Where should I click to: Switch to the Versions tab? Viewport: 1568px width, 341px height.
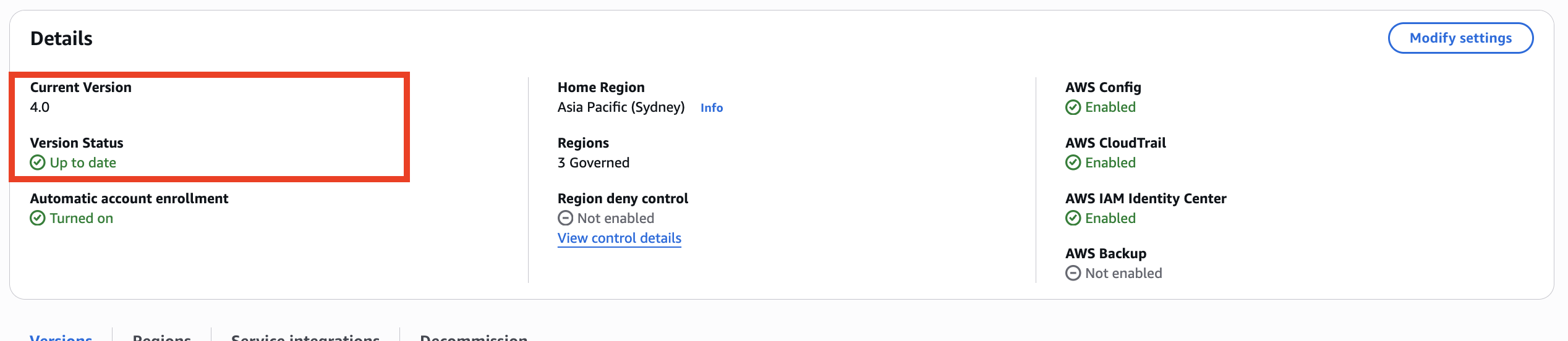pyautogui.click(x=61, y=337)
